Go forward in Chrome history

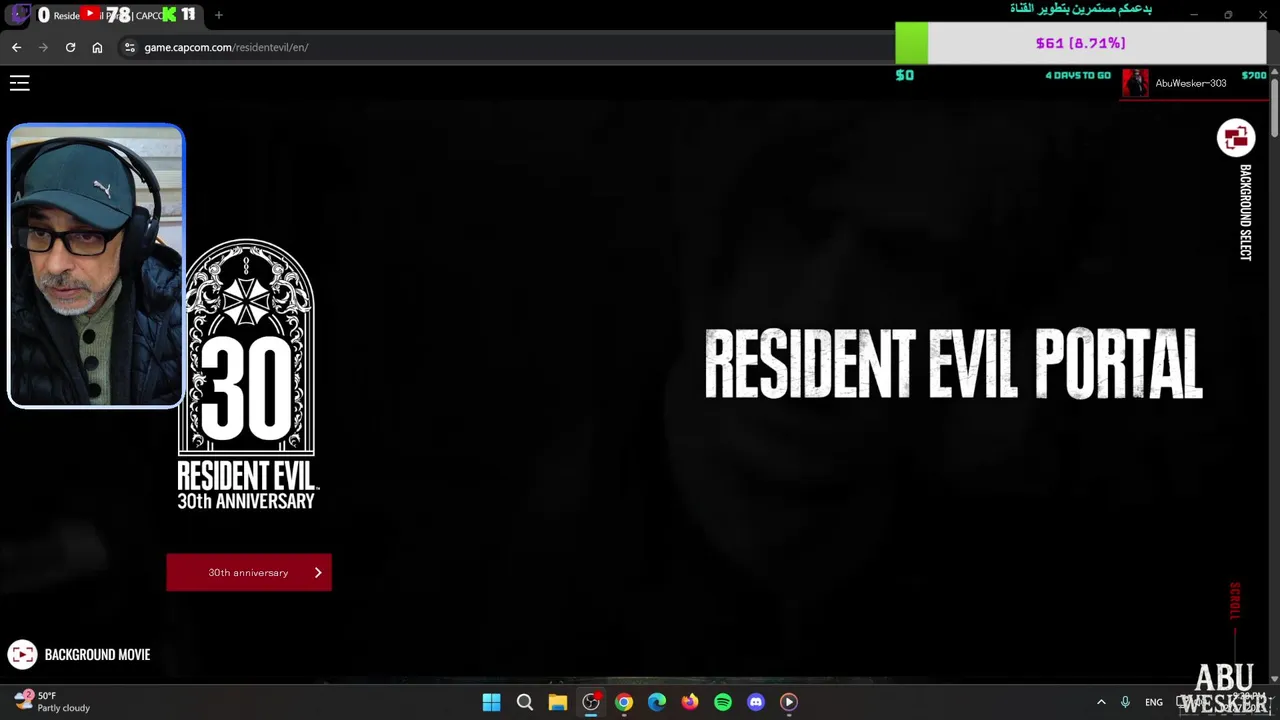[43, 47]
